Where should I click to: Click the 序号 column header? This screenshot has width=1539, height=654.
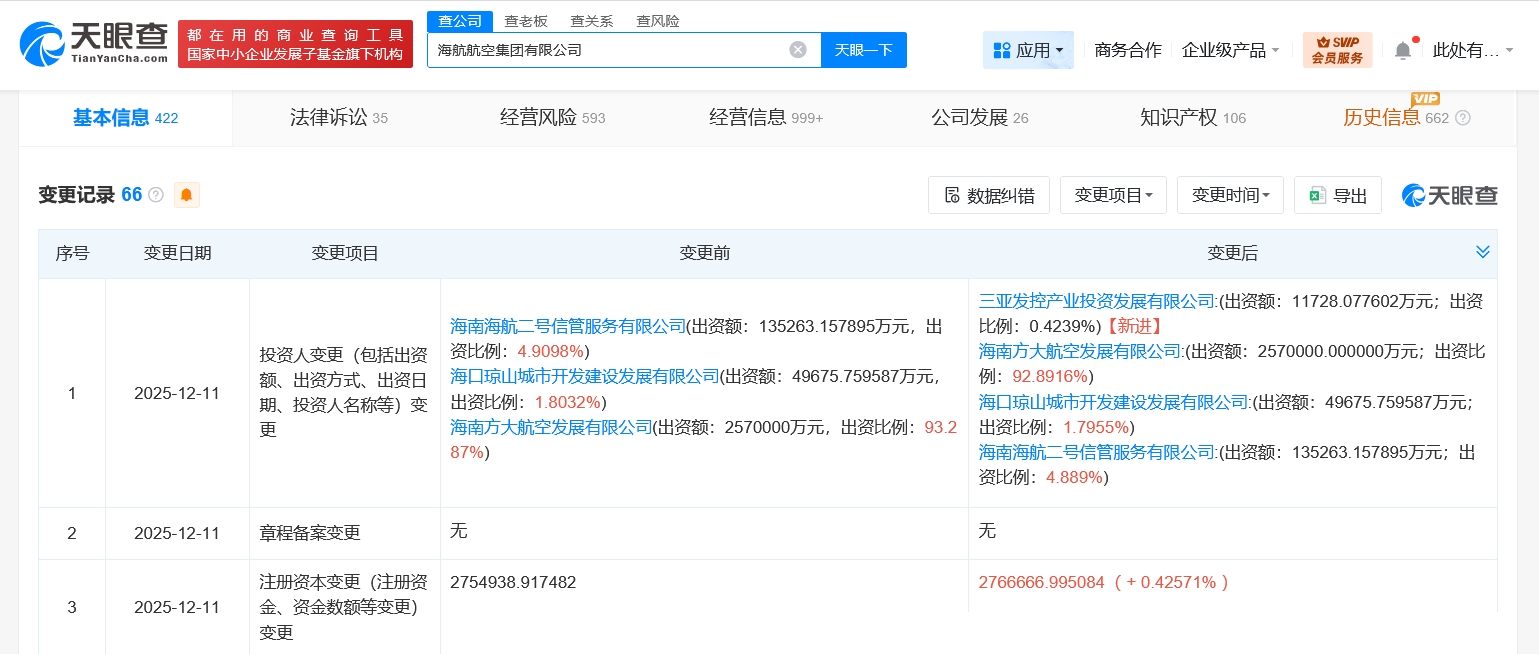point(72,254)
